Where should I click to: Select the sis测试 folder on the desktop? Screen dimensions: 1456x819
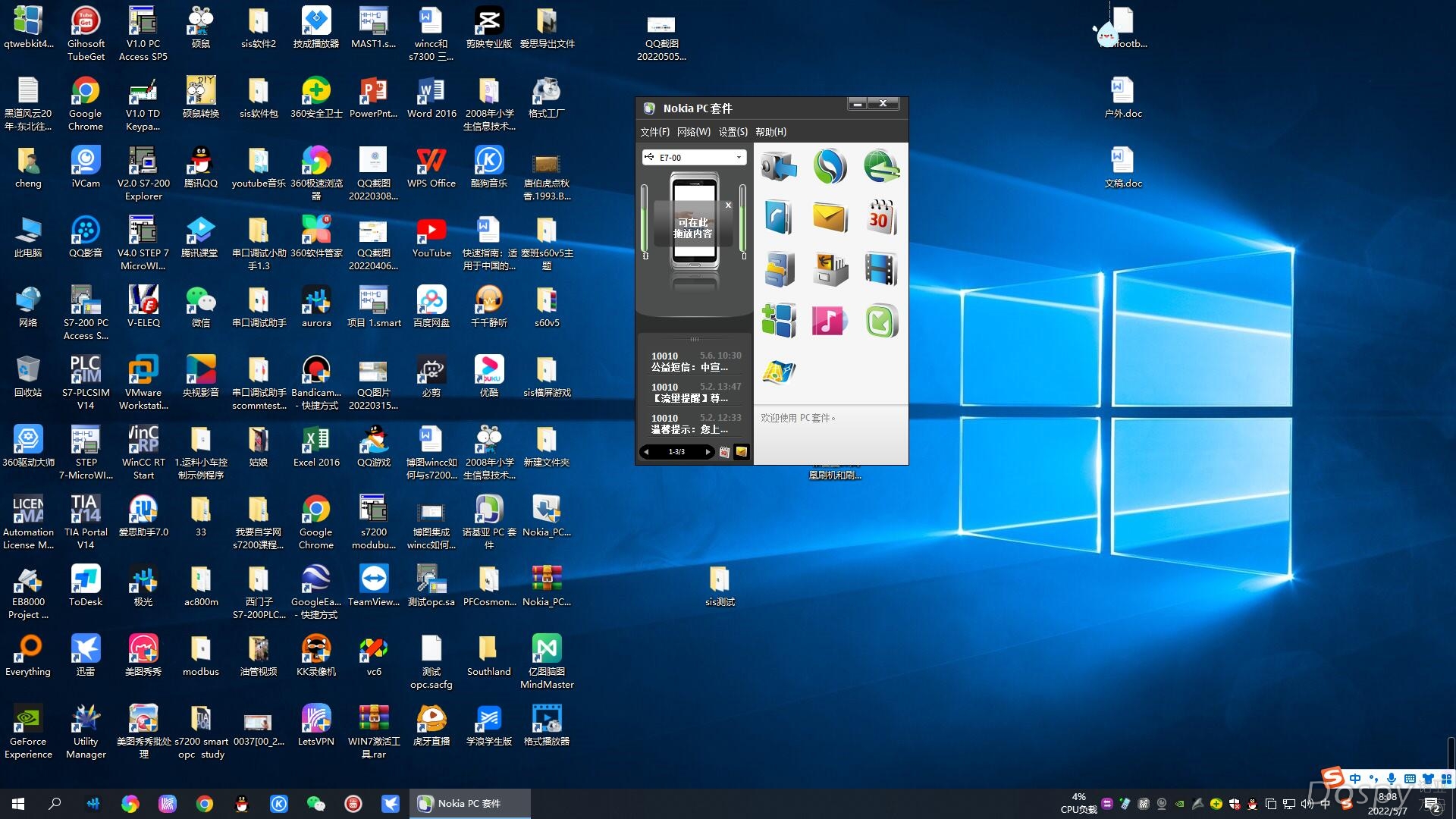(720, 585)
